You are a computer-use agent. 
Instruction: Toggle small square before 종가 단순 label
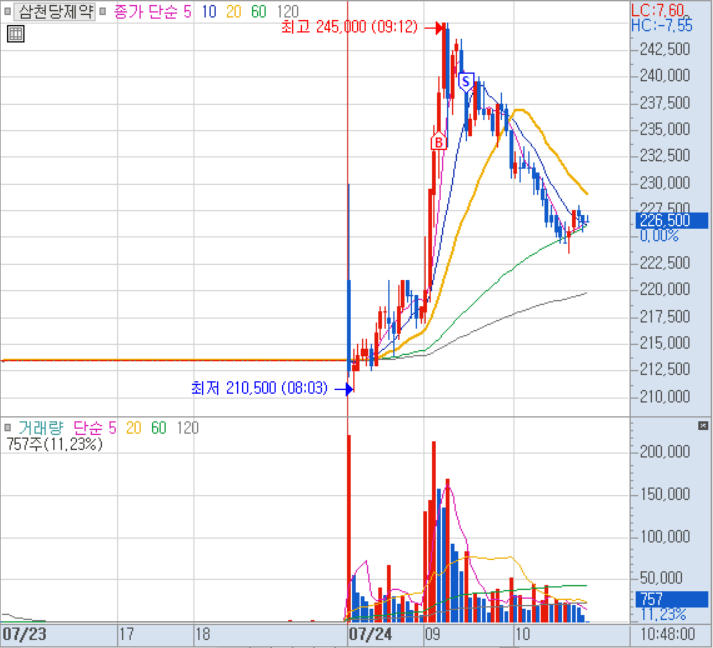coord(105,11)
